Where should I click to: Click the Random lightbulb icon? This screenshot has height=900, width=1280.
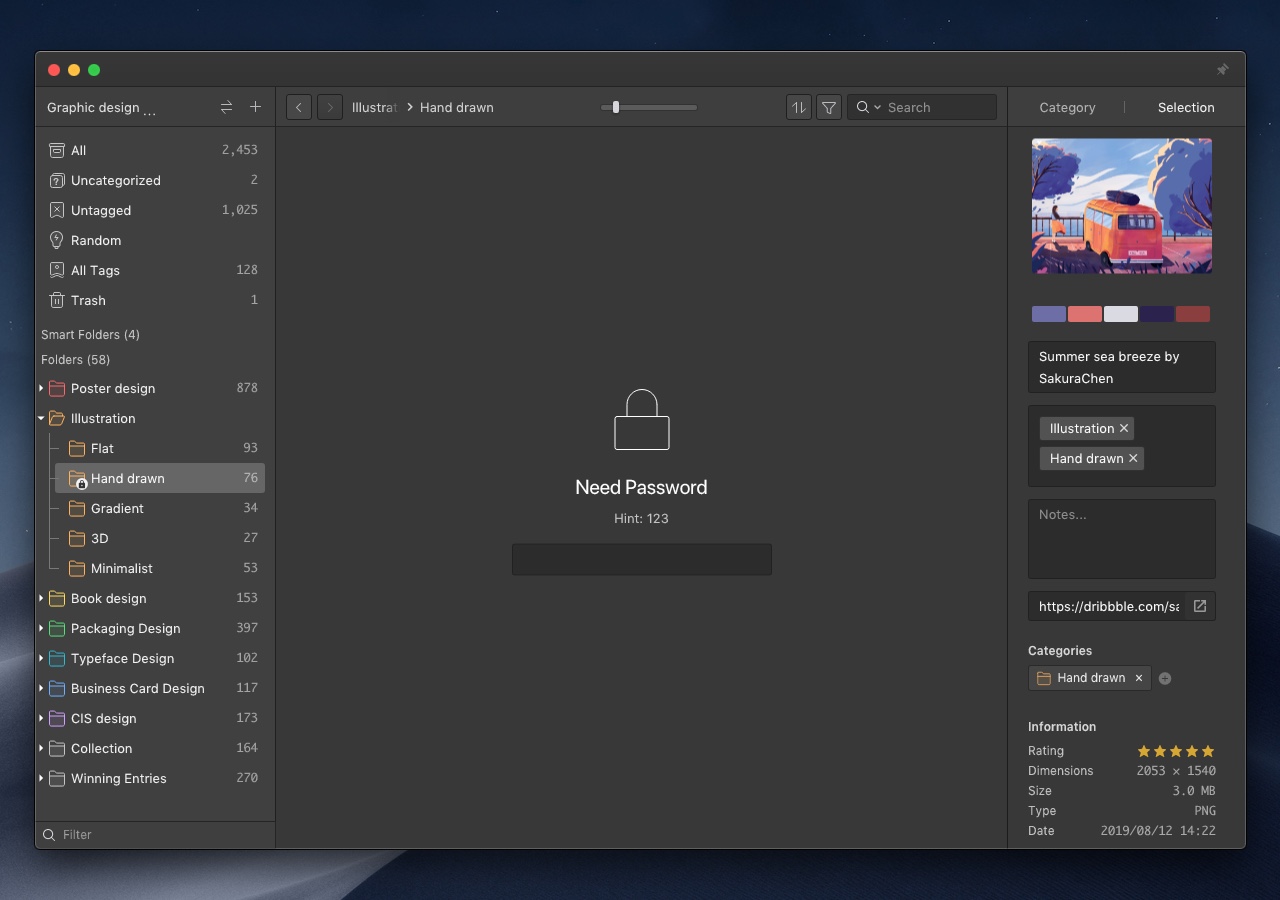click(57, 240)
